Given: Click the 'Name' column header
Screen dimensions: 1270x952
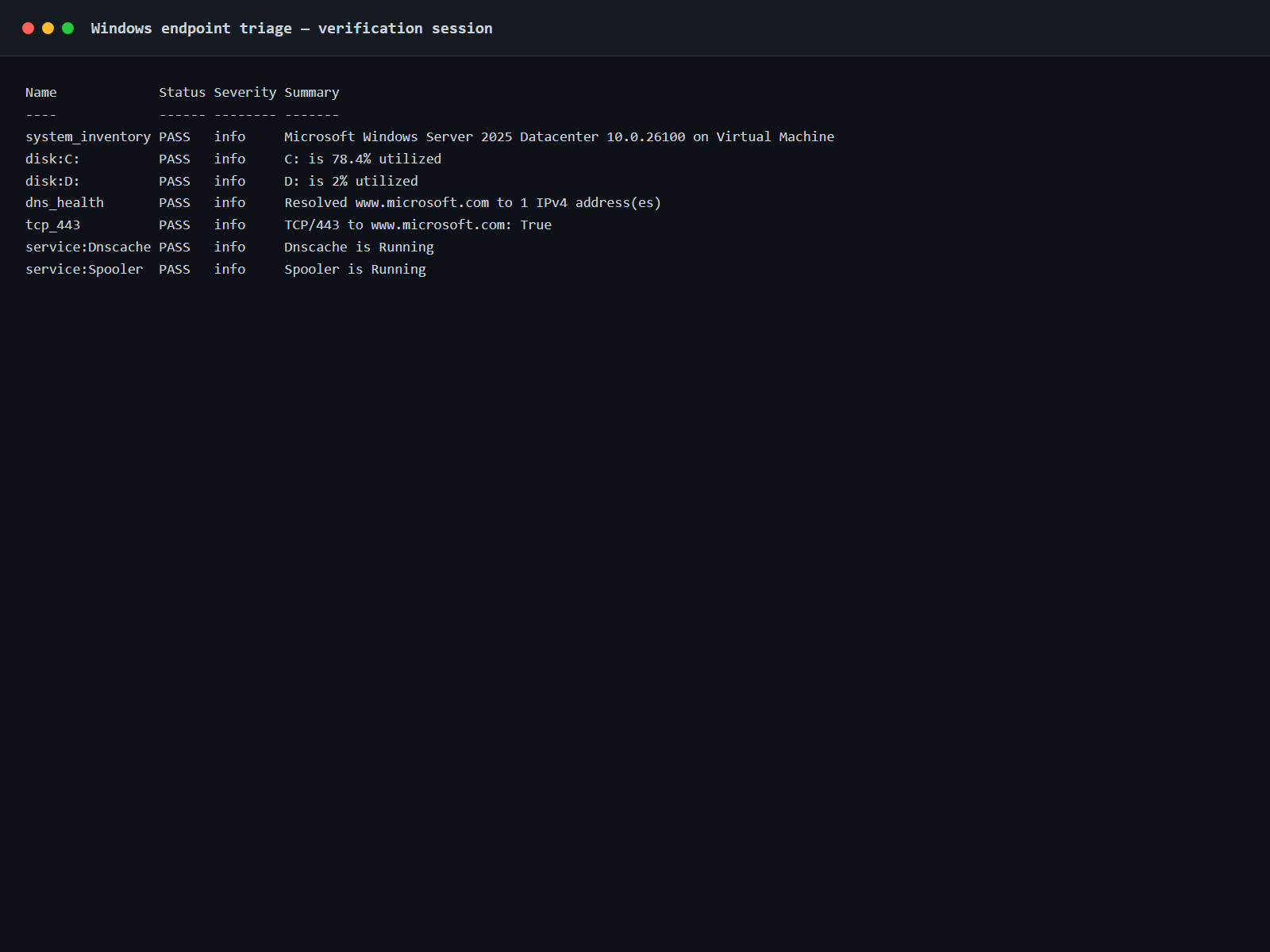Looking at the screenshot, I should click(x=41, y=92).
